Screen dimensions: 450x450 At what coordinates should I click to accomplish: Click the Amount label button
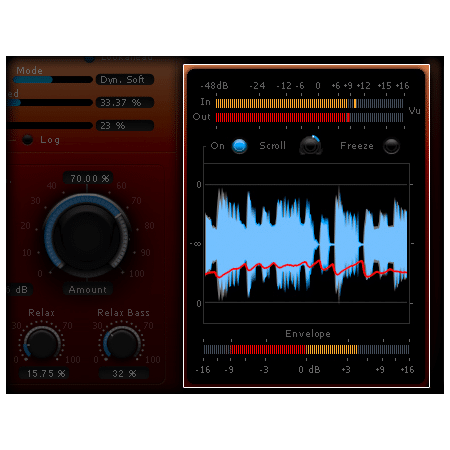click(x=88, y=290)
